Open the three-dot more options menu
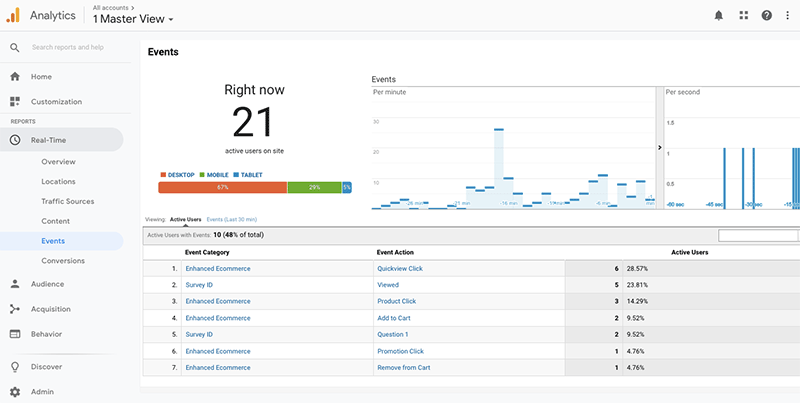Image resolution: width=800 pixels, height=403 pixels. tap(787, 15)
